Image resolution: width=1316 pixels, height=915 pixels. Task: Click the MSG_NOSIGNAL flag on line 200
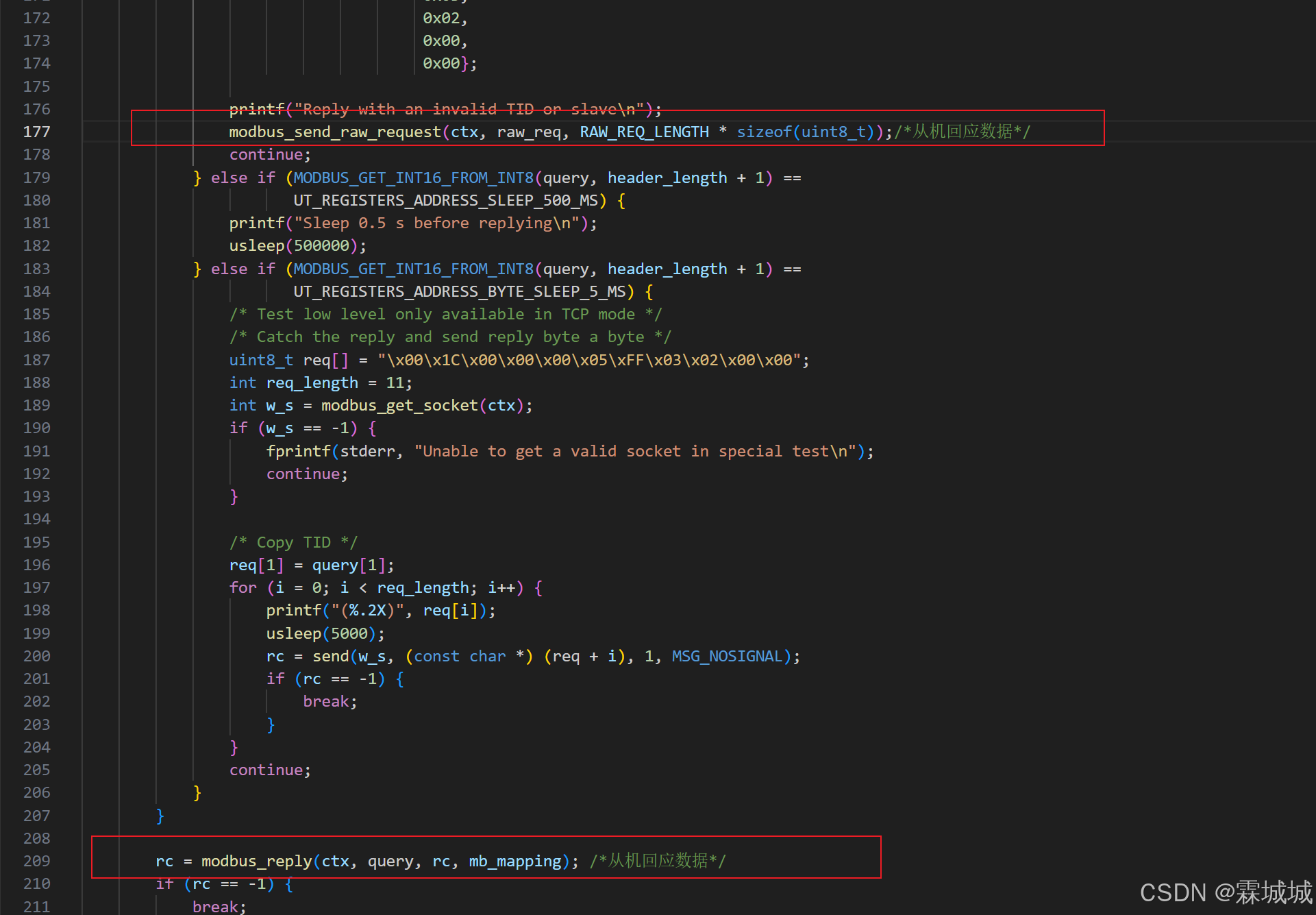click(727, 656)
